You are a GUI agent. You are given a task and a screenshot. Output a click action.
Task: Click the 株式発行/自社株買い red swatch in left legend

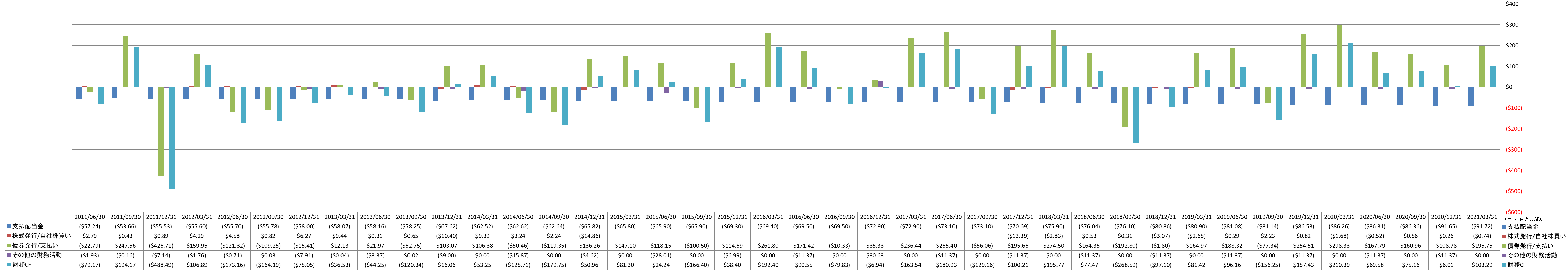coord(9,236)
